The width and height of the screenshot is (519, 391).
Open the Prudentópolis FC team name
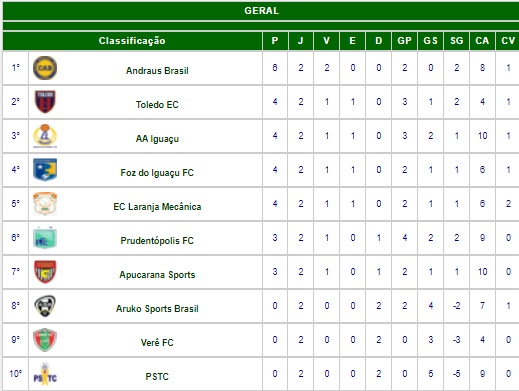(157, 241)
